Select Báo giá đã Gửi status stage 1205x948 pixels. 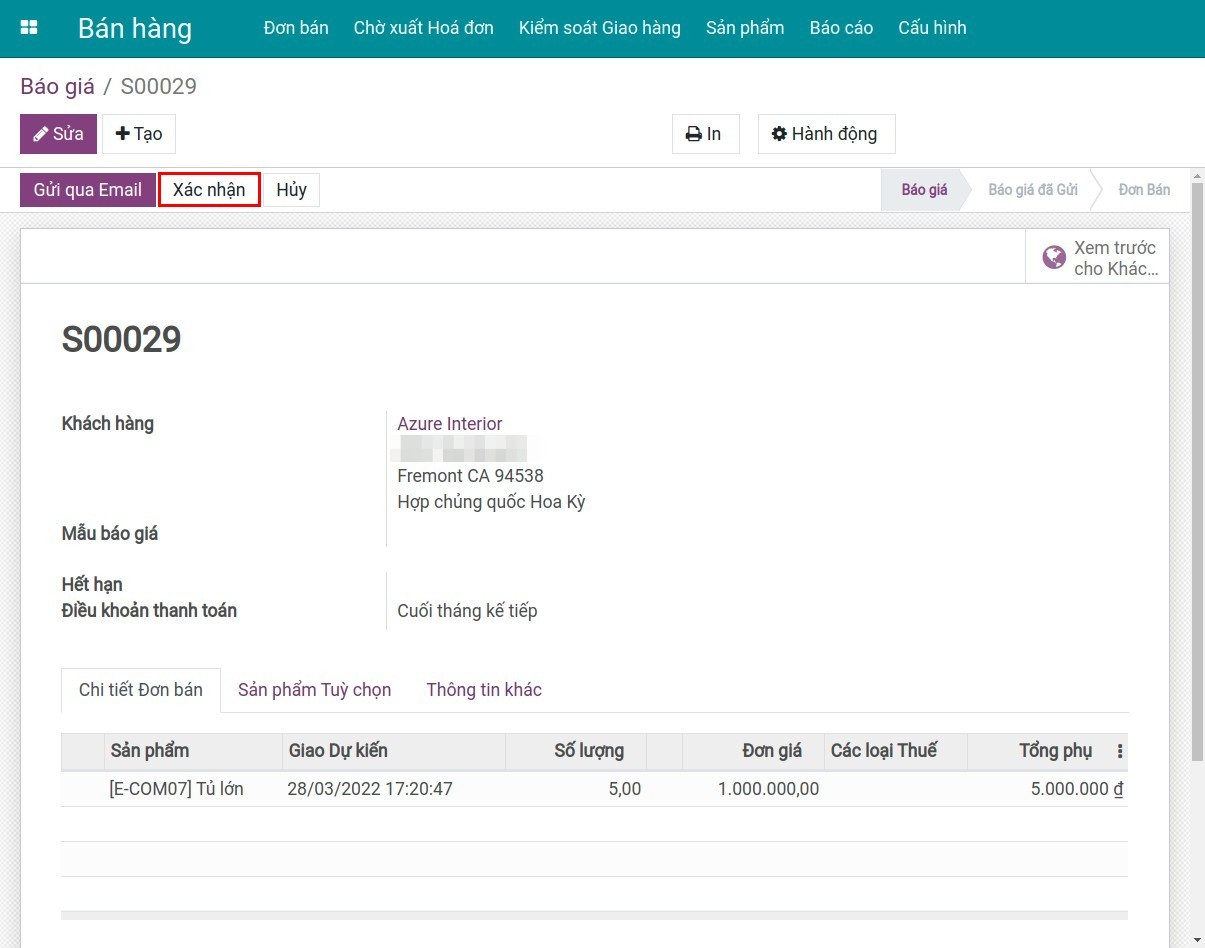[x=1033, y=190]
